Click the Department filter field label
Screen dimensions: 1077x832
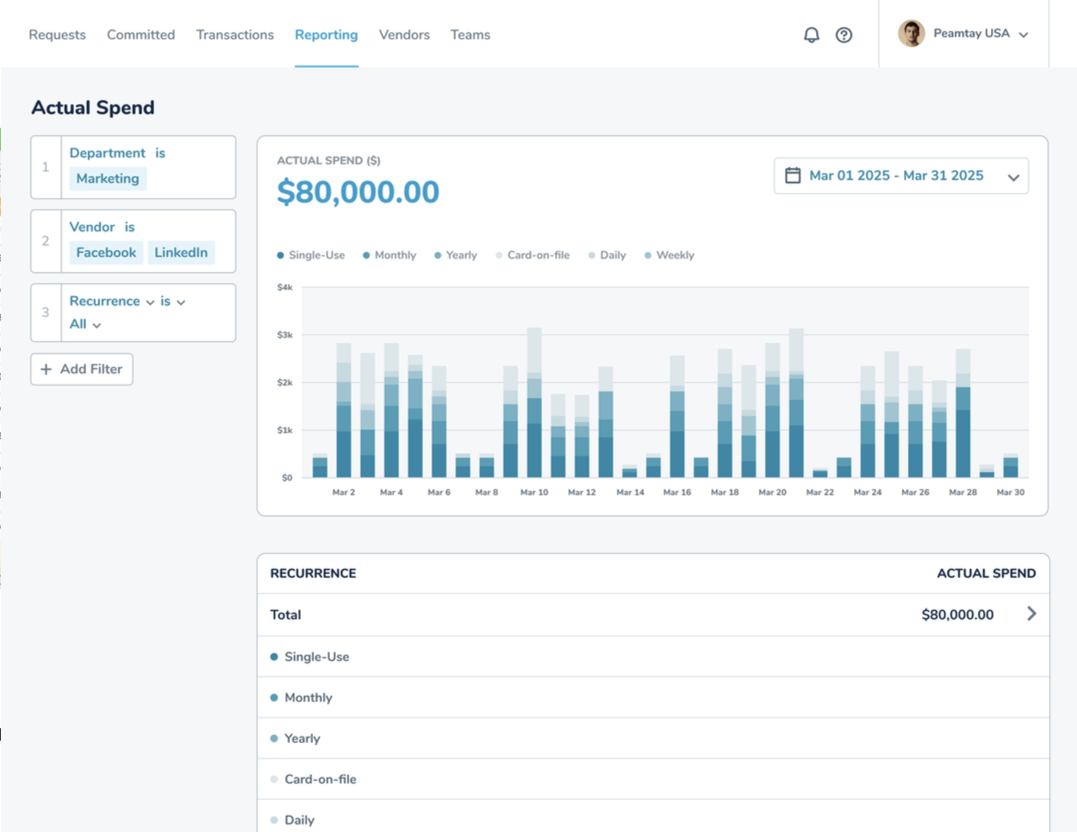click(x=107, y=153)
